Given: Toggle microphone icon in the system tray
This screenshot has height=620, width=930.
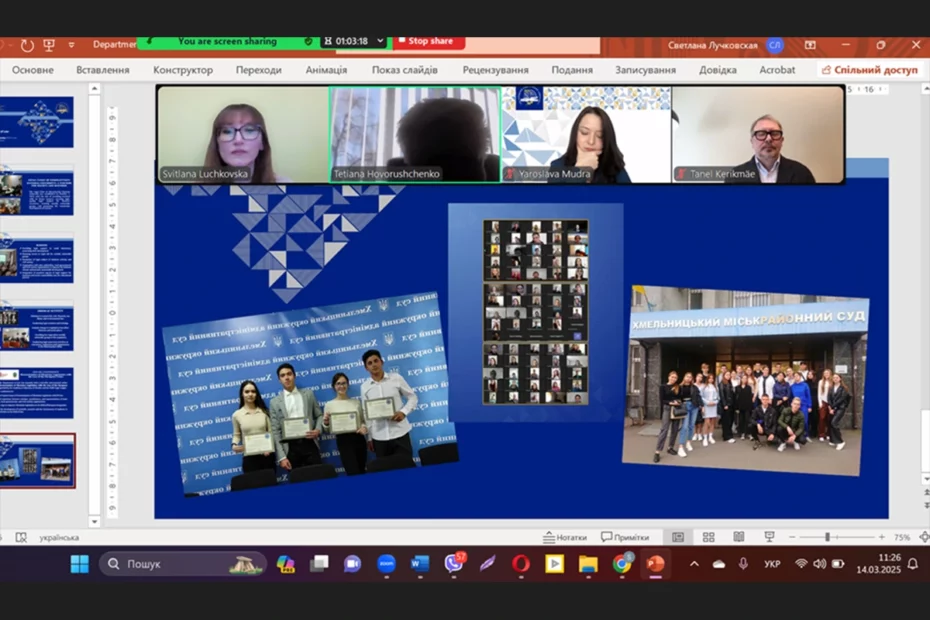Looking at the screenshot, I should (x=743, y=564).
